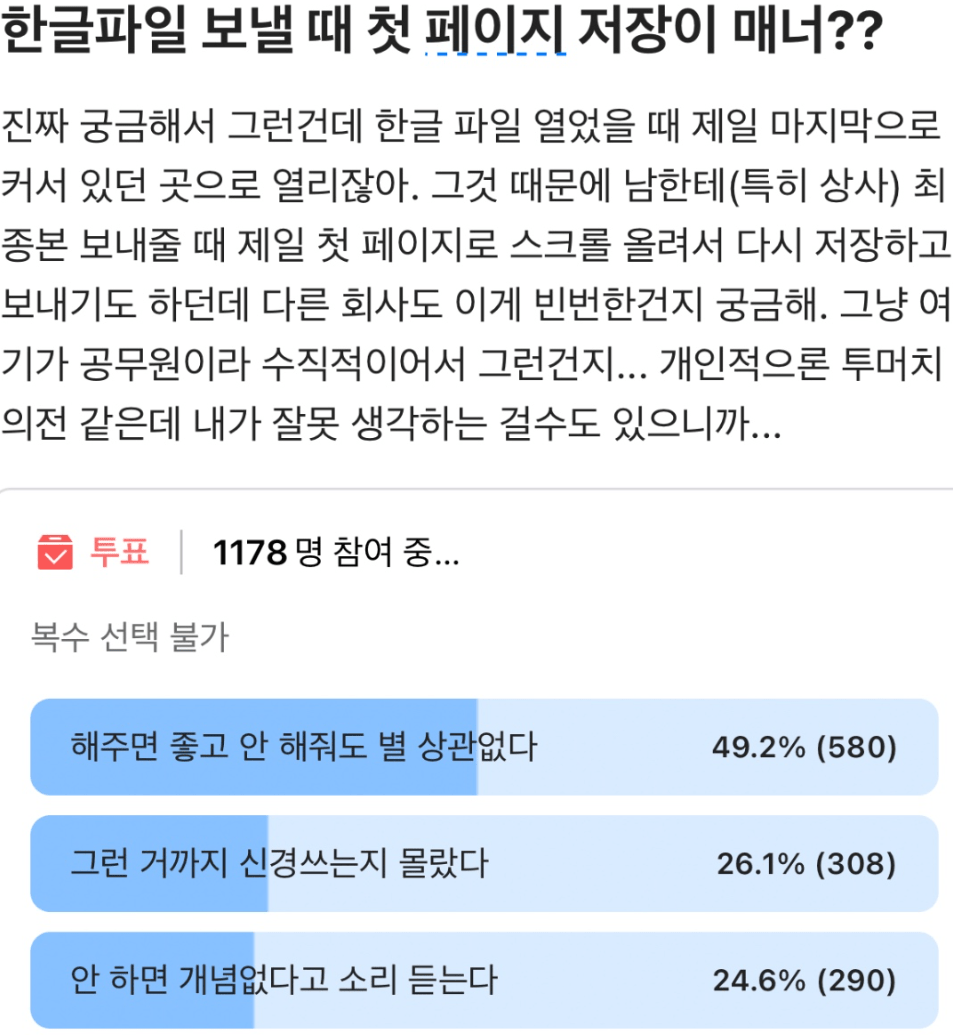953x1035 pixels.
Task: Pick the 안 하면 개념없다고 소리 듣는다 option
Action: [x=484, y=980]
